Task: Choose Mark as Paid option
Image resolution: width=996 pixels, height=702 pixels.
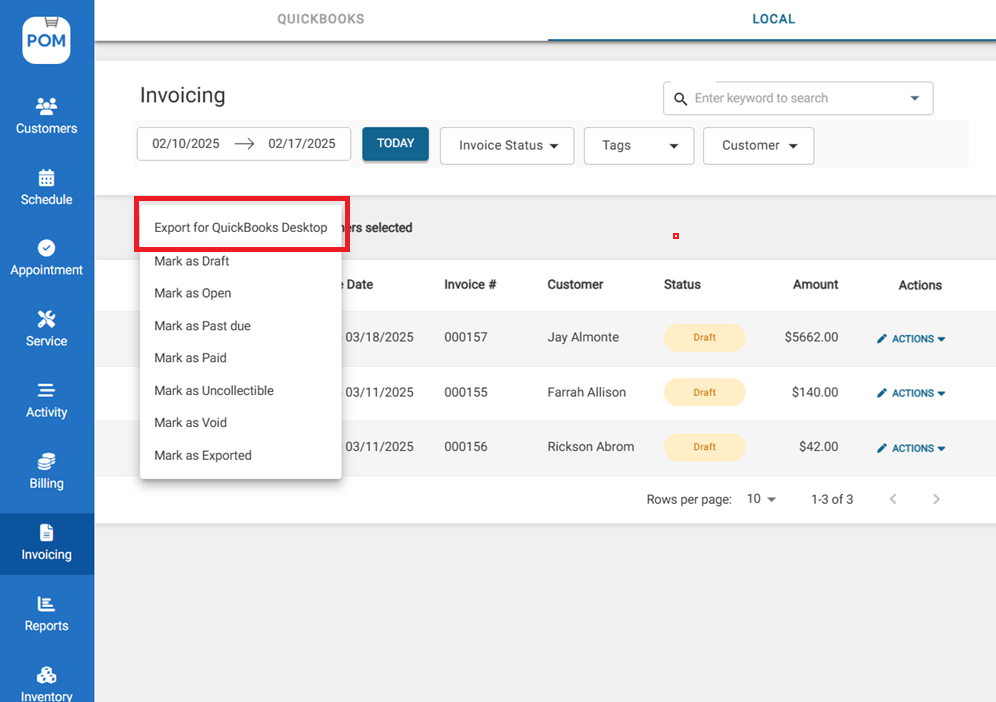Action: [x=190, y=358]
